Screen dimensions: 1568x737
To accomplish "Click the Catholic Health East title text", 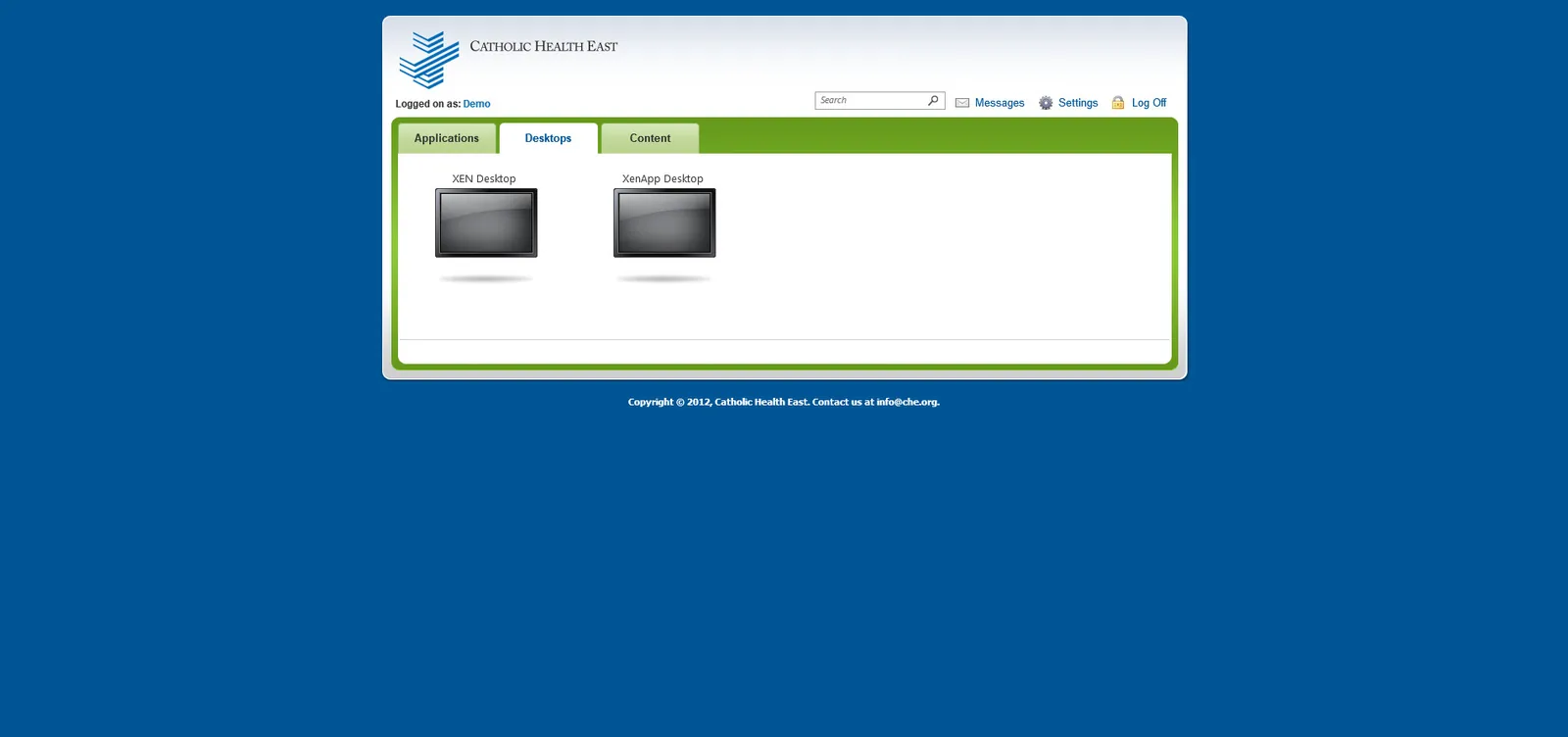I will 544,46.
